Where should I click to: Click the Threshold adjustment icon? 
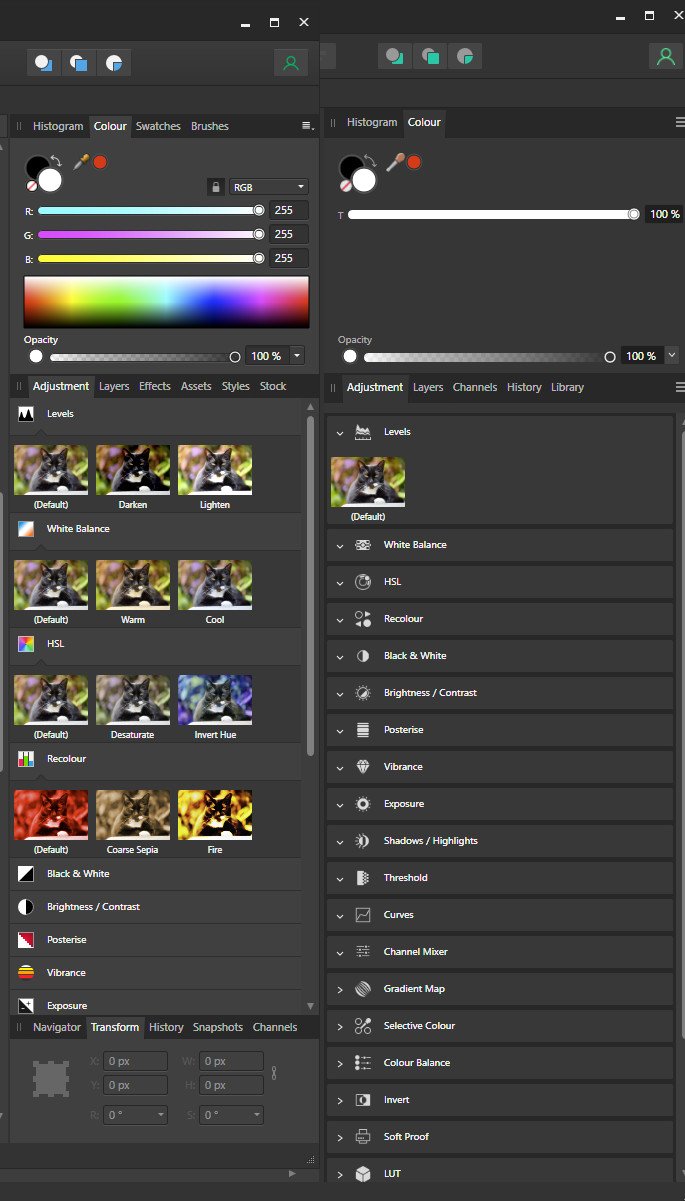click(x=363, y=878)
